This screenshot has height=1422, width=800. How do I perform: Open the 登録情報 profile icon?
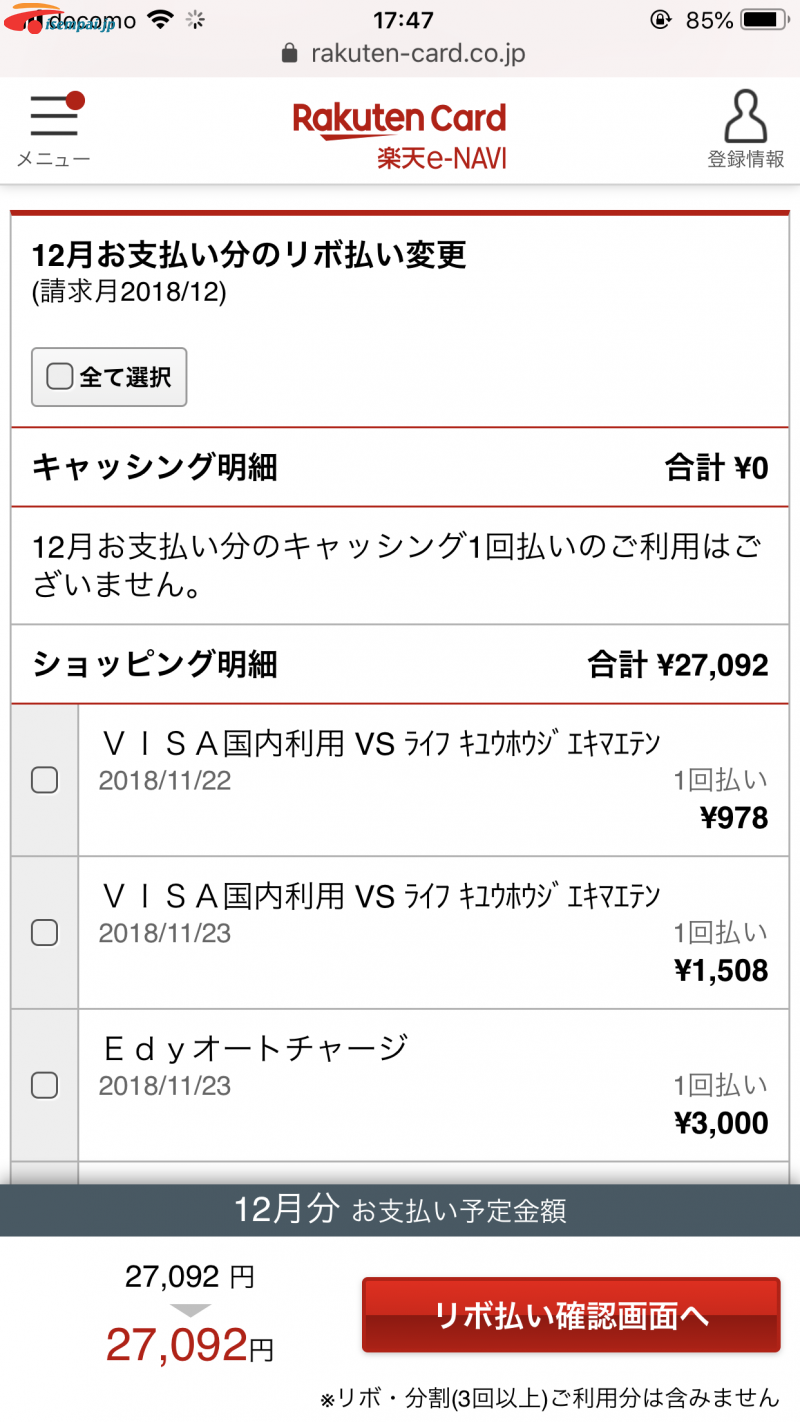745,117
